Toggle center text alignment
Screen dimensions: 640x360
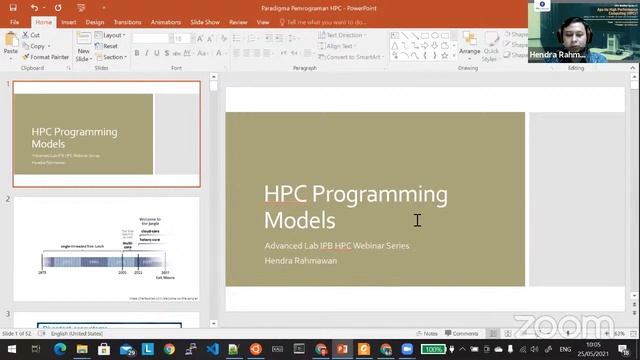click(x=247, y=53)
